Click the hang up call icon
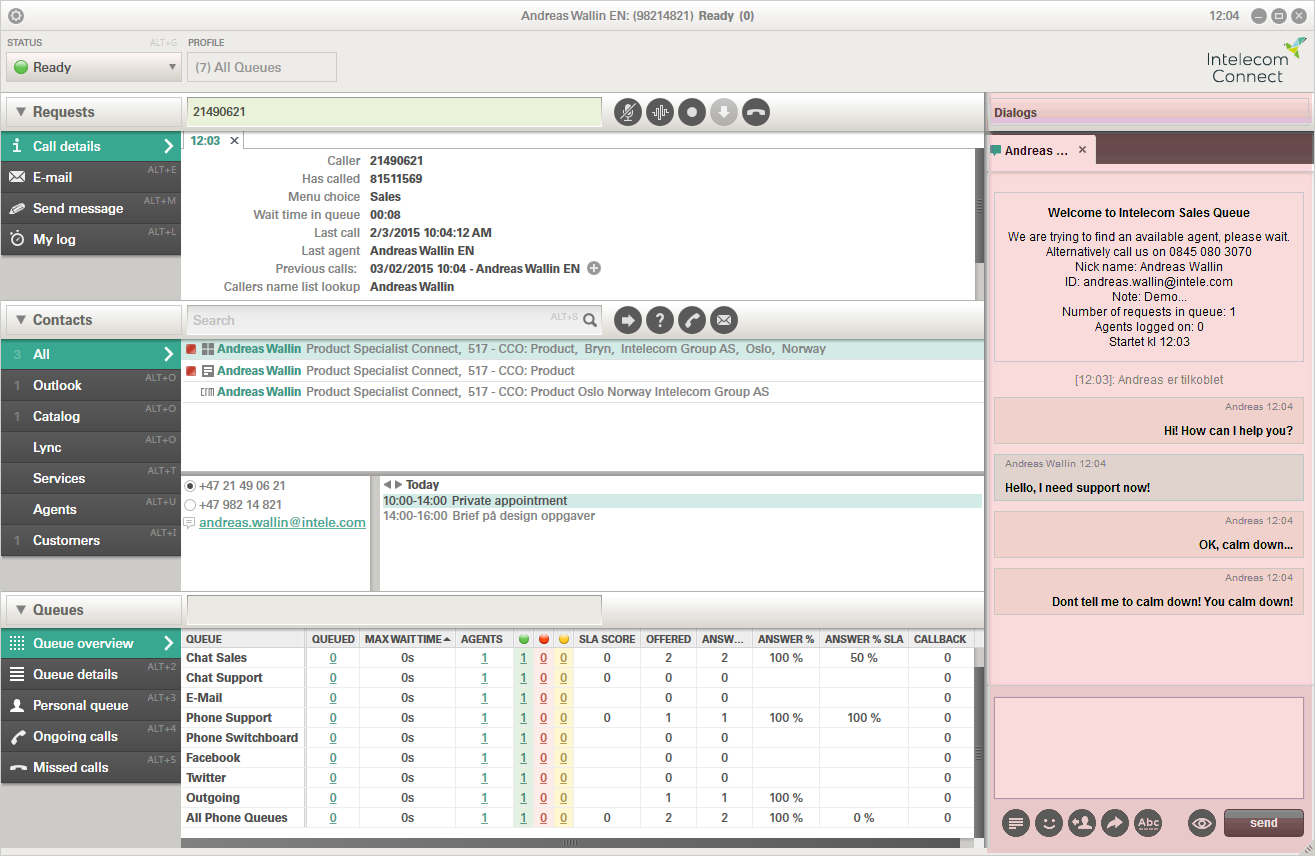Viewport: 1315px width, 856px height. click(756, 112)
